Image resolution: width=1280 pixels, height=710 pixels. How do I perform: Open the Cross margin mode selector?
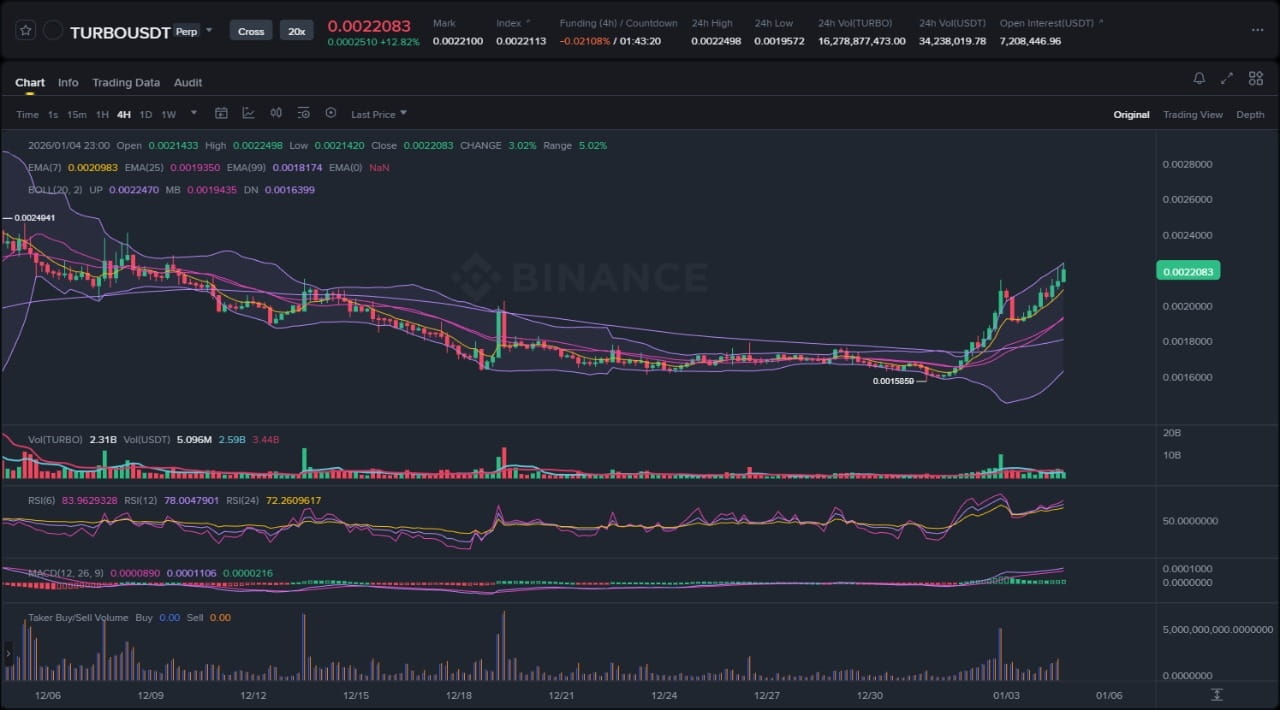(251, 31)
